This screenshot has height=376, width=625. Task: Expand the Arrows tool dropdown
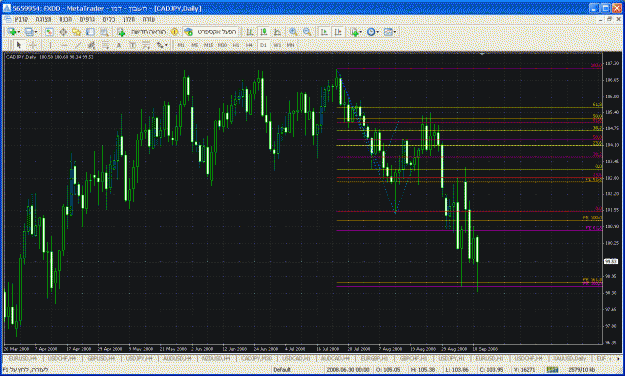coord(166,45)
